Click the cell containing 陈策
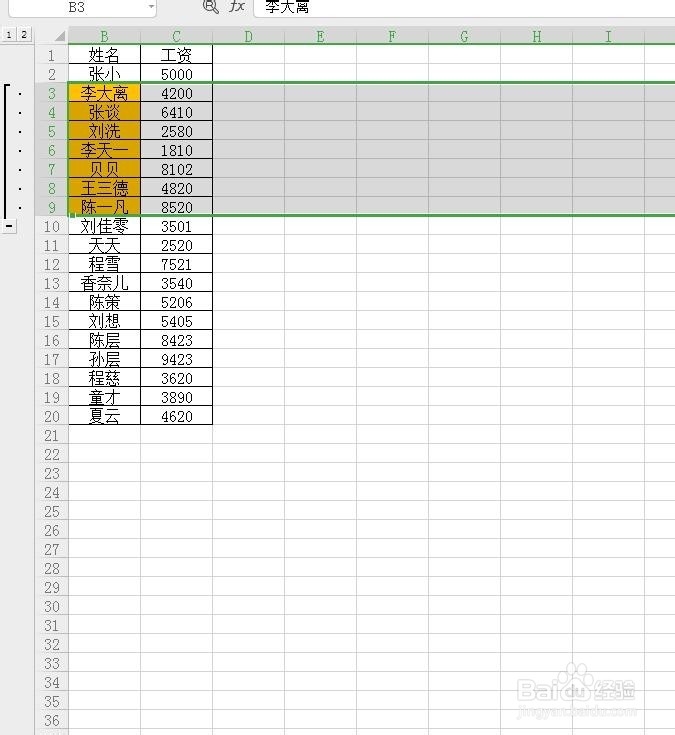This screenshot has height=735, width=675. click(x=105, y=302)
